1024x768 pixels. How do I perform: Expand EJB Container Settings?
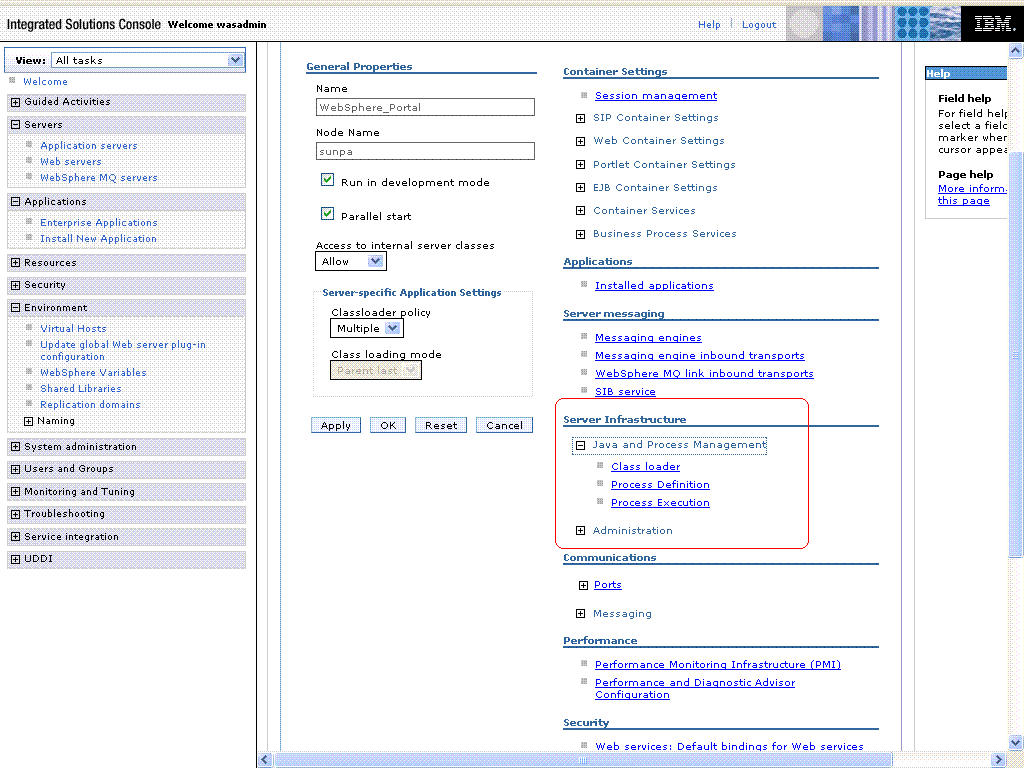tap(580, 188)
